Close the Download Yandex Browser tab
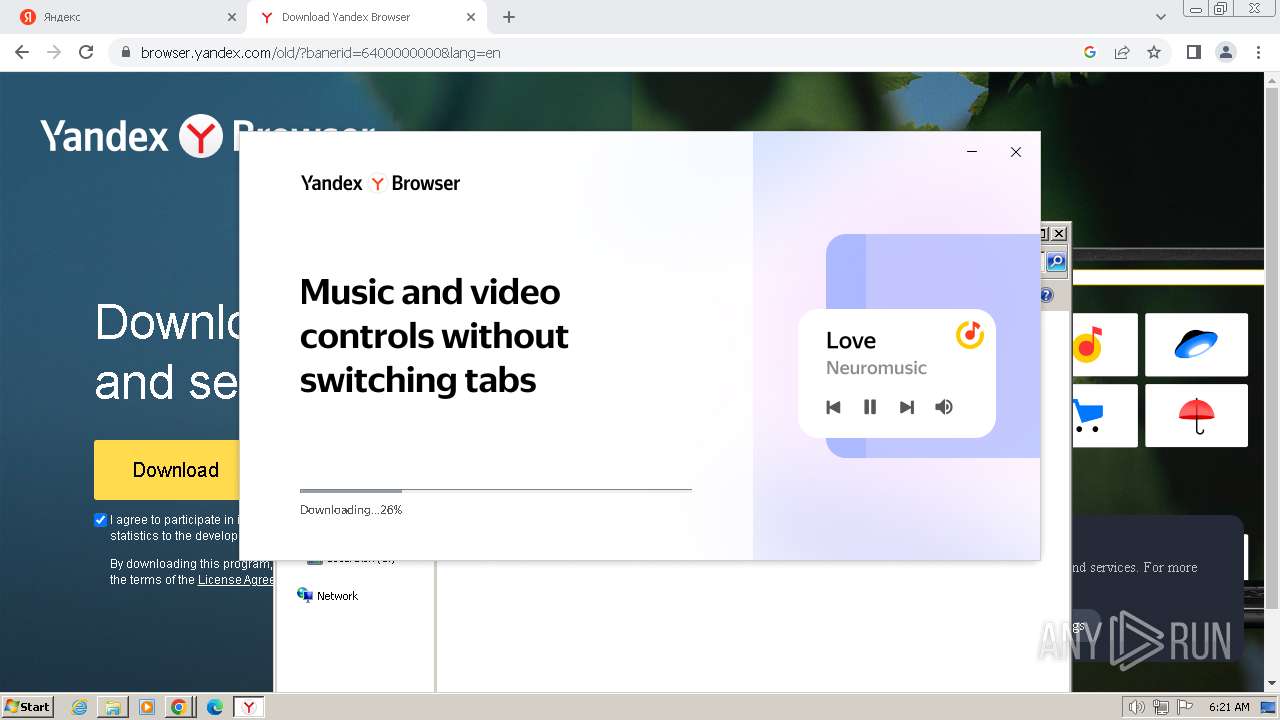Image resolution: width=1280 pixels, height=720 pixels. [471, 17]
